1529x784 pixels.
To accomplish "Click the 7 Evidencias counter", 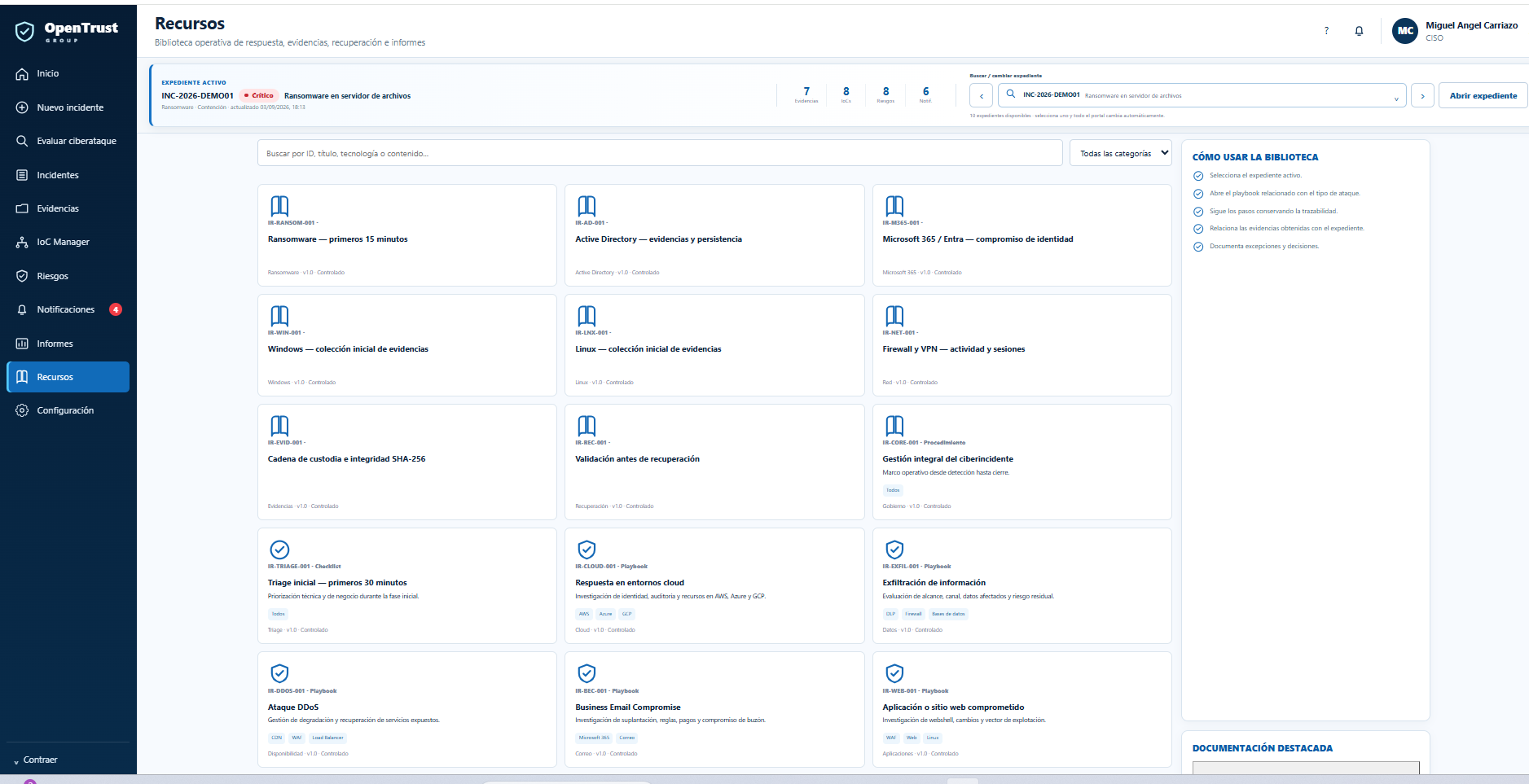I will (x=806, y=94).
